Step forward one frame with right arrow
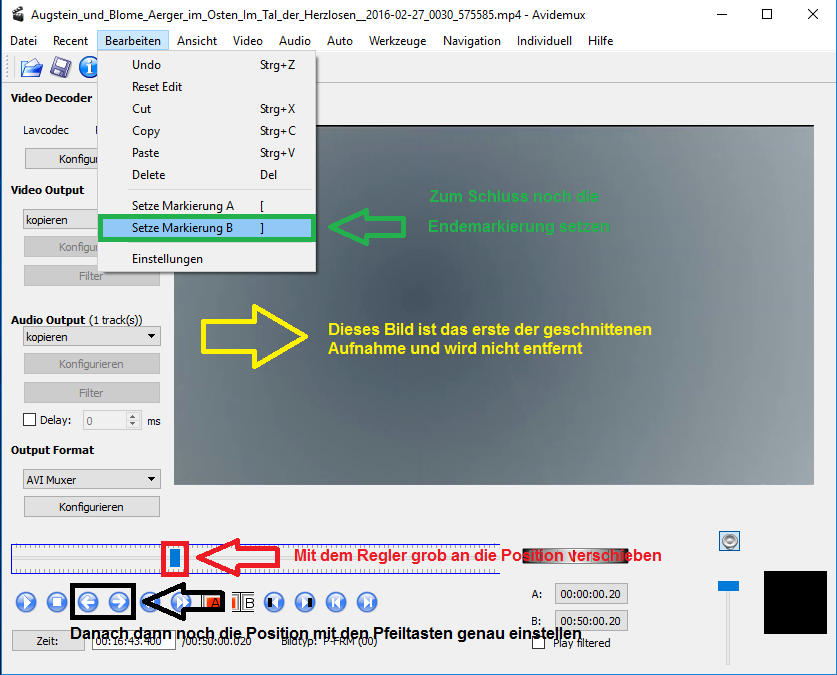 pyautogui.click(x=119, y=601)
